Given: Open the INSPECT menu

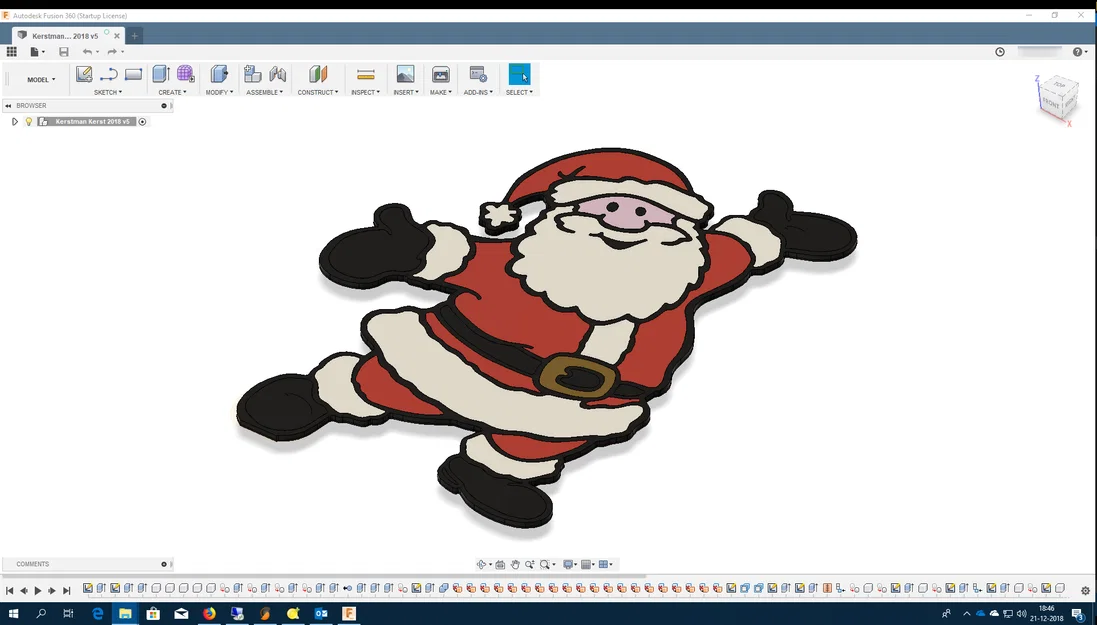Looking at the screenshot, I should (365, 92).
